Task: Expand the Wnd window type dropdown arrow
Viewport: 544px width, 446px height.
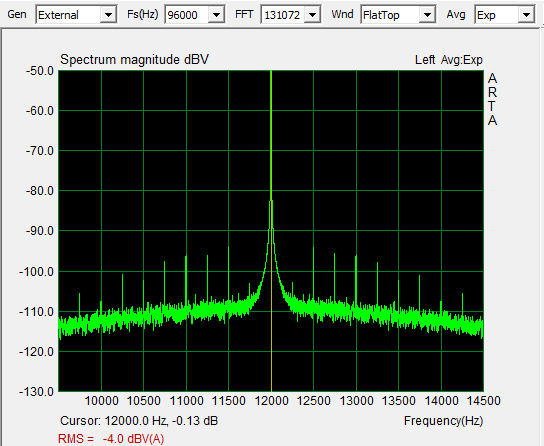Action: tap(427, 15)
